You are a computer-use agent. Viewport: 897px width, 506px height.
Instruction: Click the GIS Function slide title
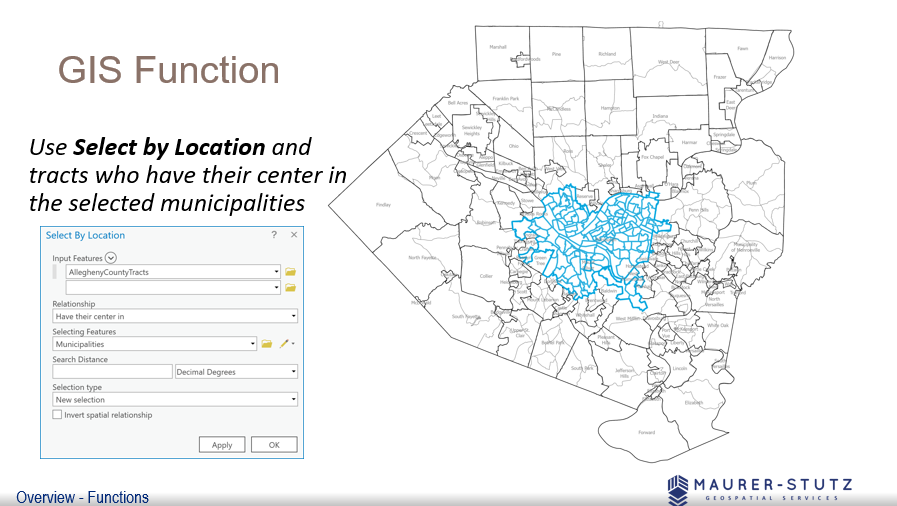(169, 70)
